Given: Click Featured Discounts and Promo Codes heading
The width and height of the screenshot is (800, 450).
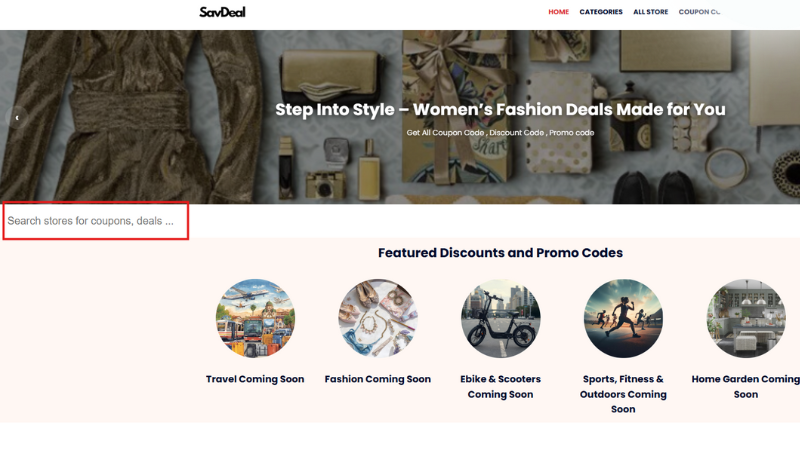Looking at the screenshot, I should coord(500,253).
